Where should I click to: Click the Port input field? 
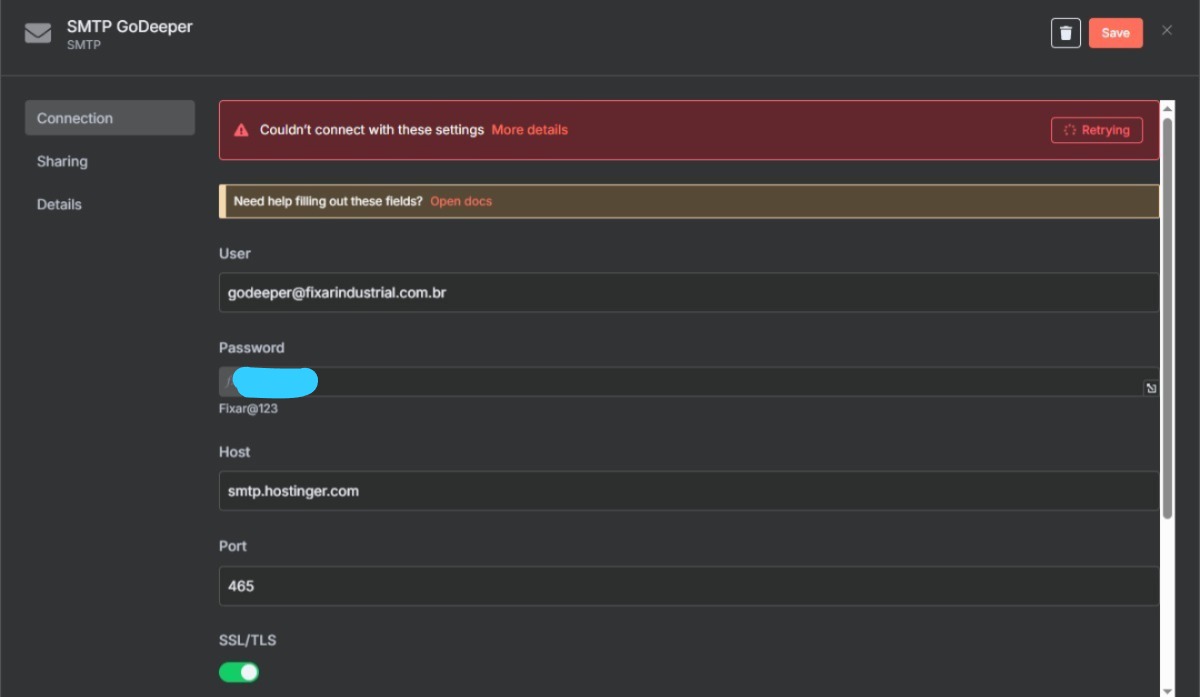point(689,586)
